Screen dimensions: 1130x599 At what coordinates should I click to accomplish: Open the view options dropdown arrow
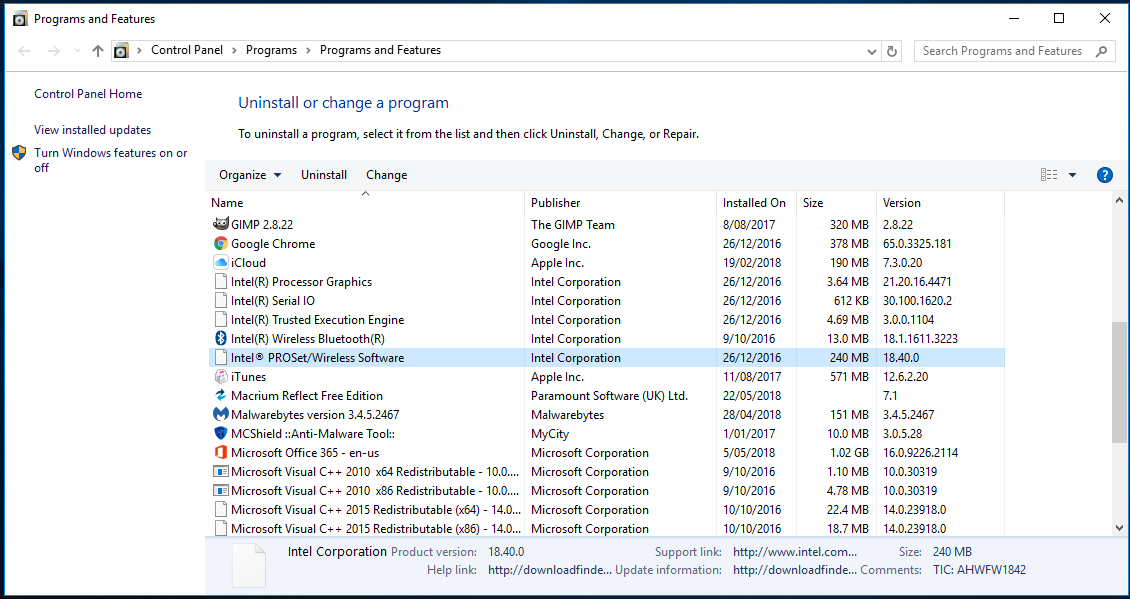pos(1072,175)
